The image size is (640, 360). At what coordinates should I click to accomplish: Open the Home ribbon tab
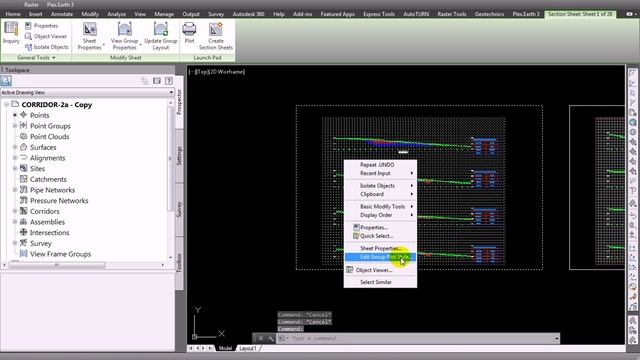[x=13, y=14]
